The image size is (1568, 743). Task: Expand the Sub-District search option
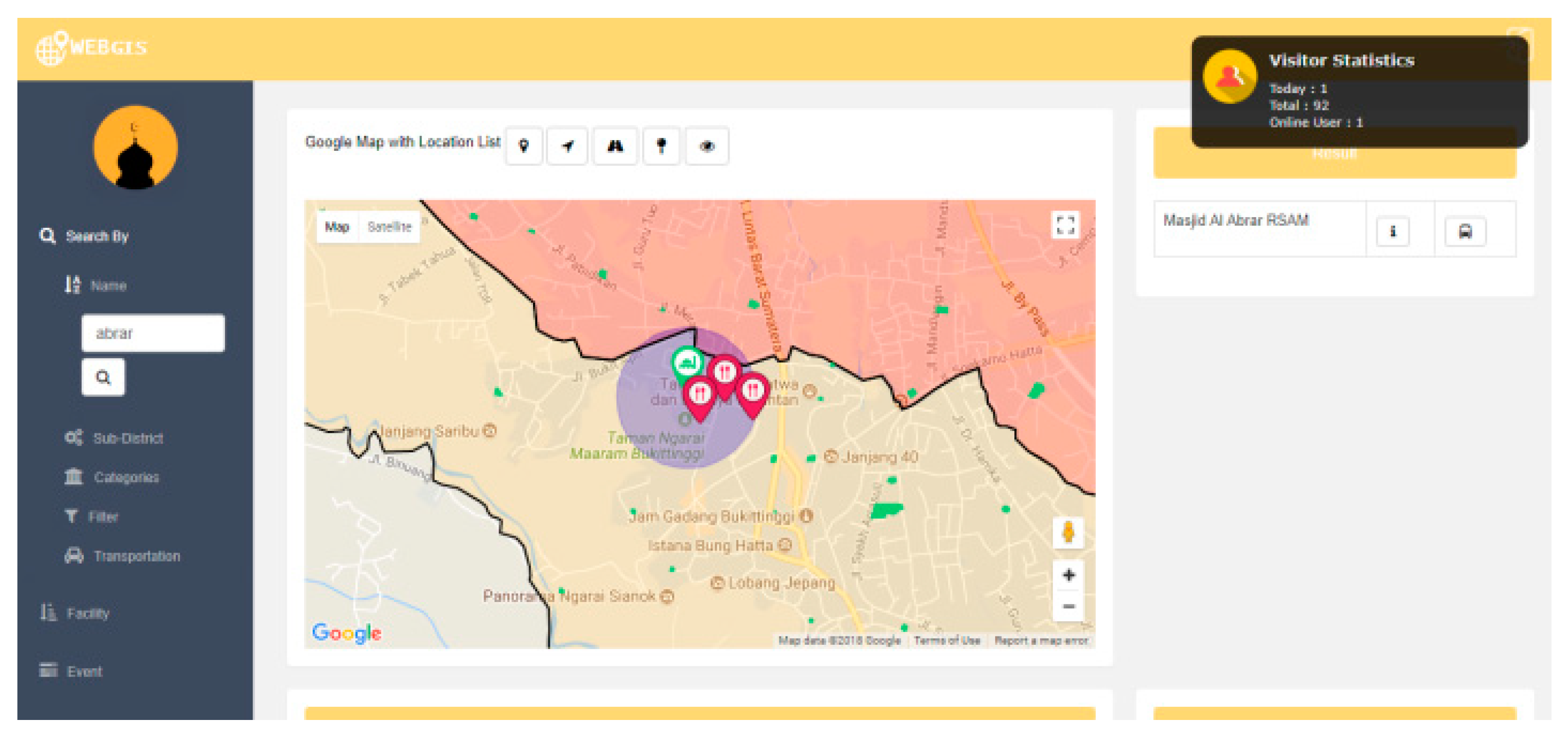[x=127, y=438]
